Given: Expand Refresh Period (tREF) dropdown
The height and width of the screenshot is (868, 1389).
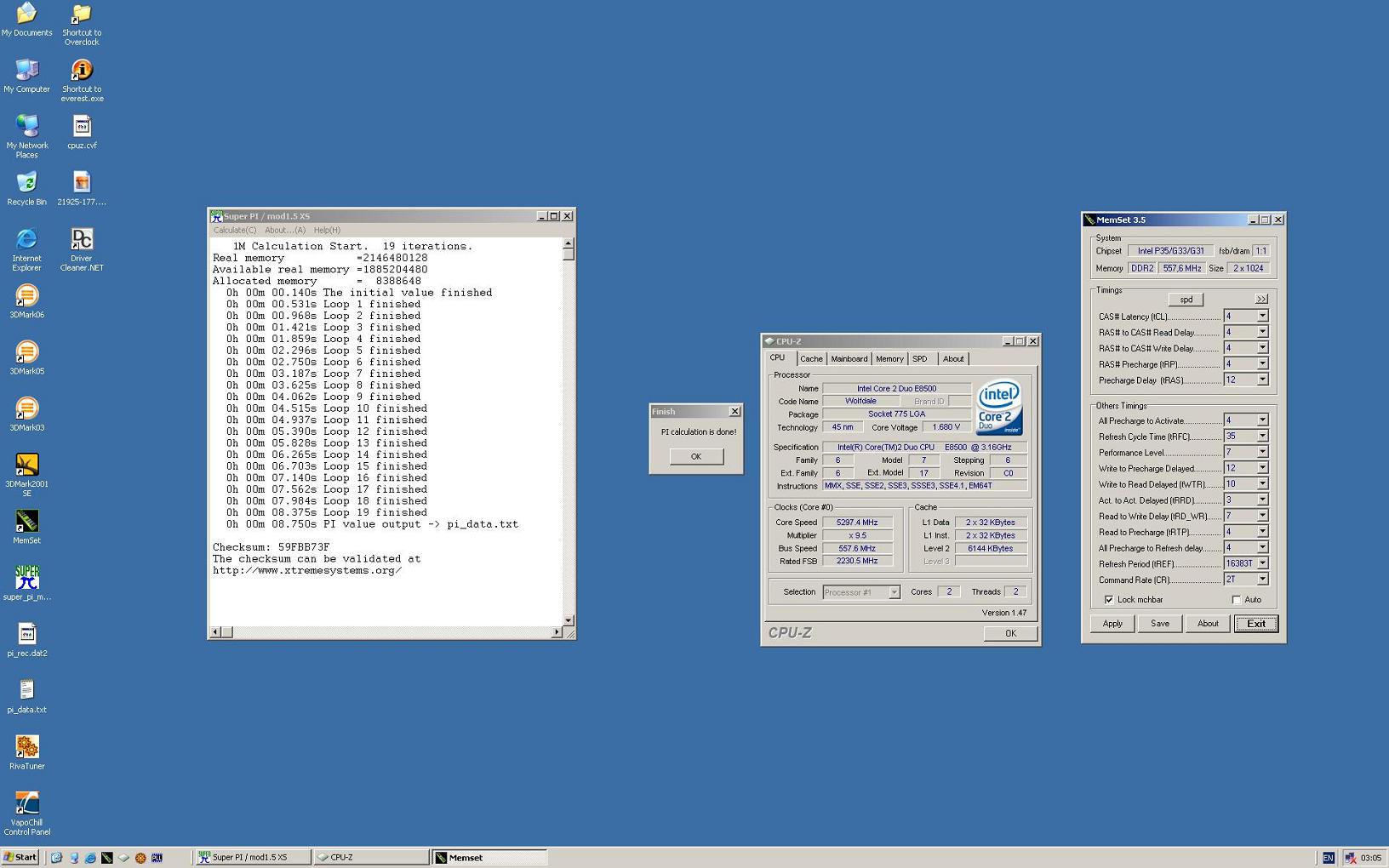Looking at the screenshot, I should pyautogui.click(x=1262, y=563).
